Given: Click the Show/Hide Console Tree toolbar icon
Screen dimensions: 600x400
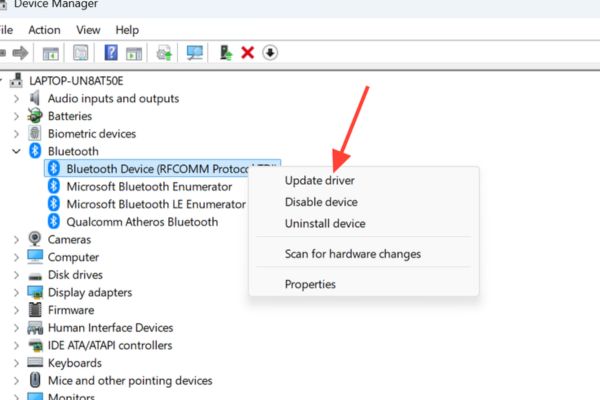Looking at the screenshot, I should pos(51,53).
